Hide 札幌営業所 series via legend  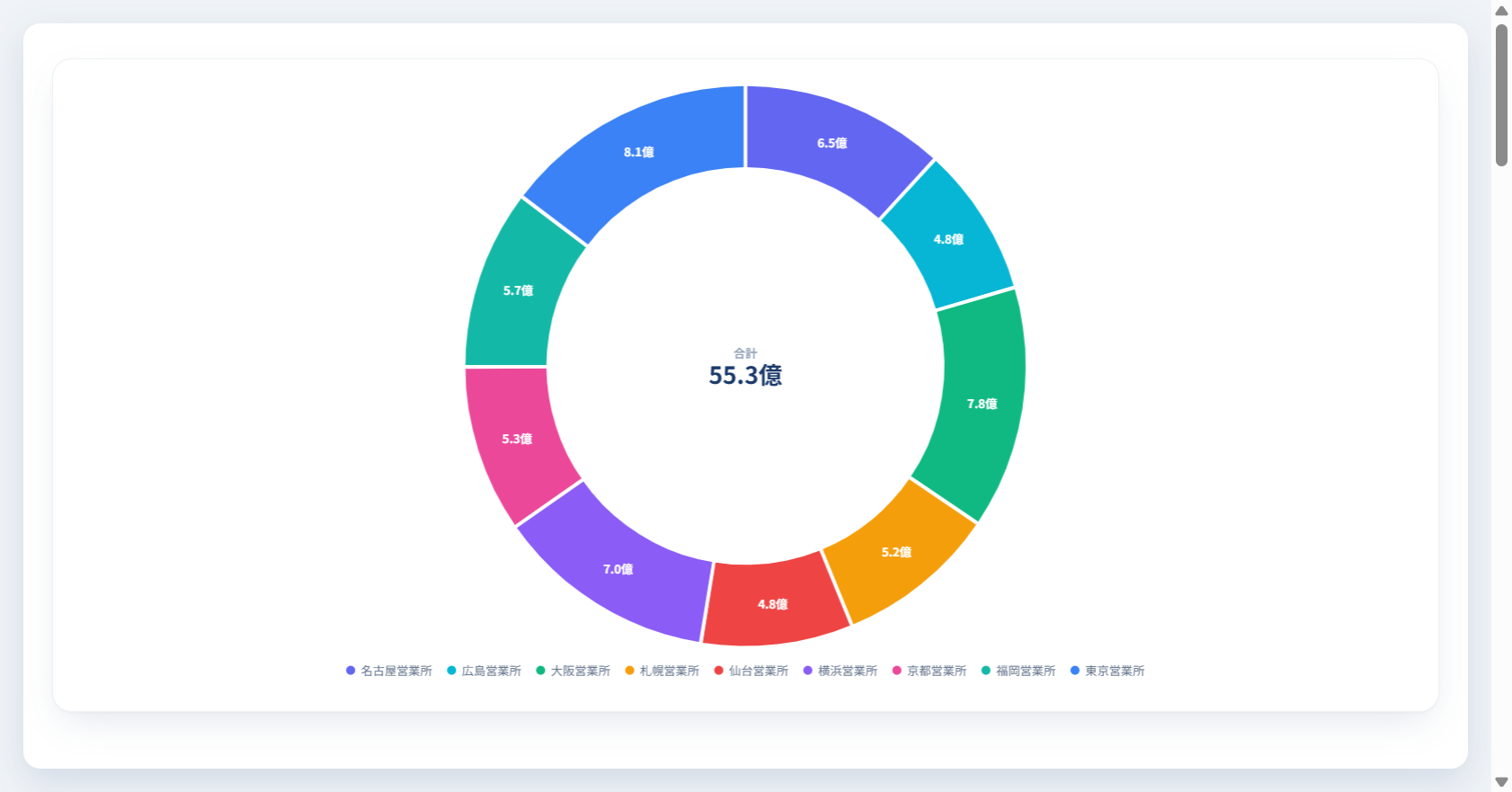pos(662,671)
